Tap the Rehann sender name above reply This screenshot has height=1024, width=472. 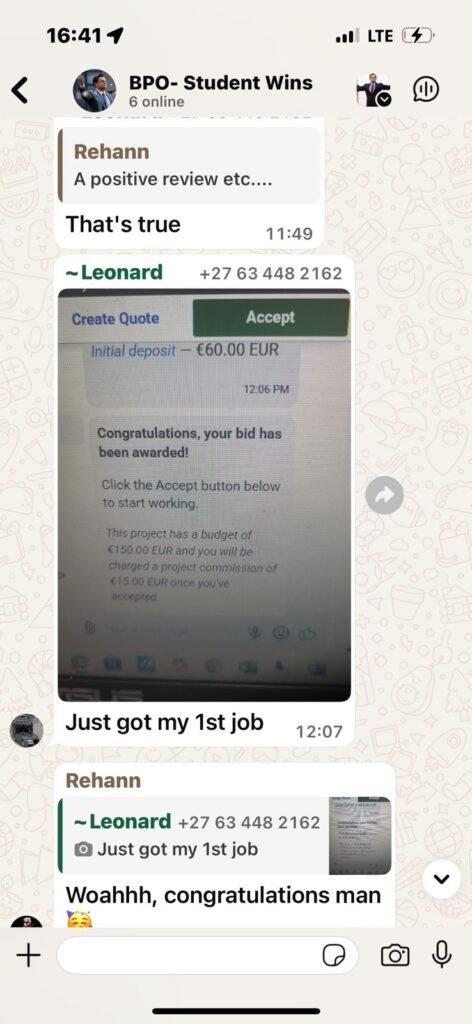(x=103, y=780)
